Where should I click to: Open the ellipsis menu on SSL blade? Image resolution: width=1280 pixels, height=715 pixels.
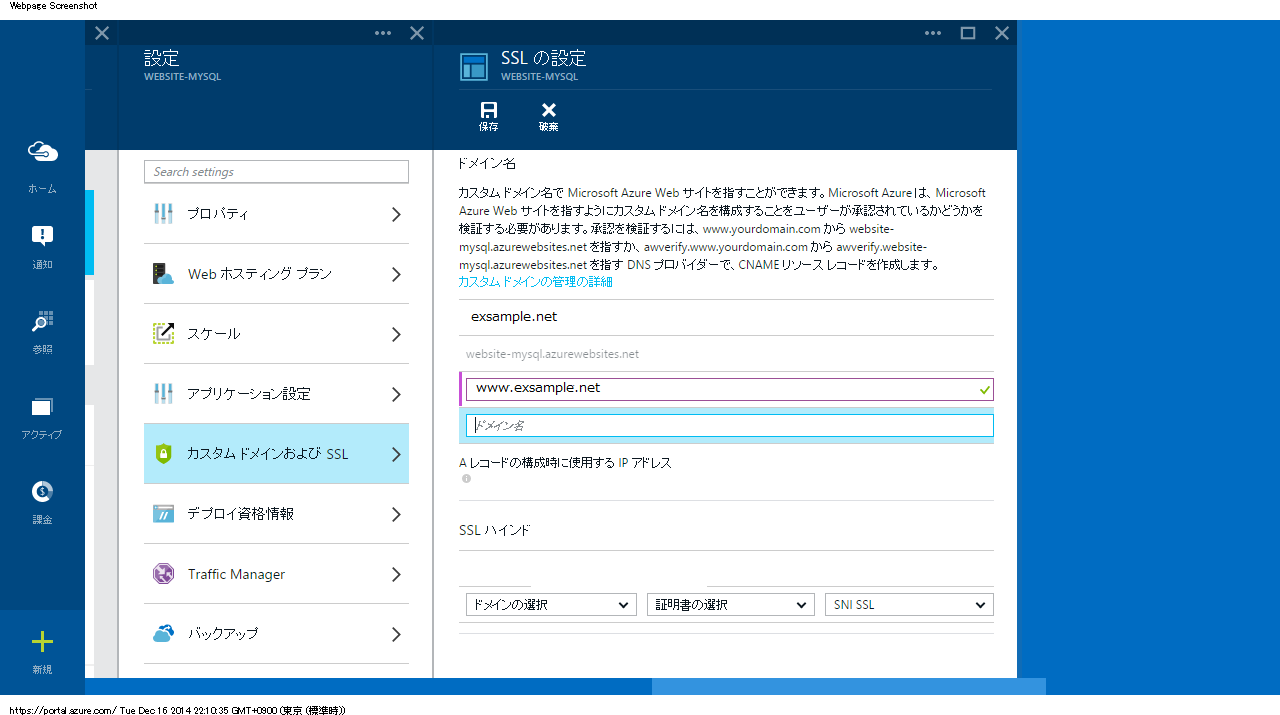(933, 33)
